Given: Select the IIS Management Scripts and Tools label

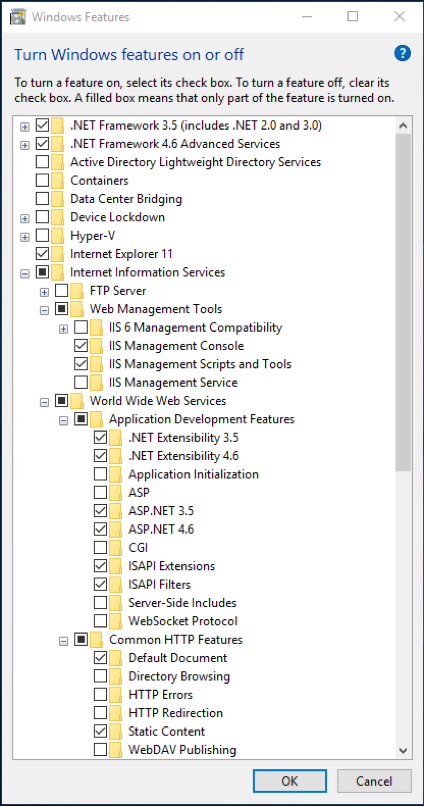Looking at the screenshot, I should click(x=200, y=364).
